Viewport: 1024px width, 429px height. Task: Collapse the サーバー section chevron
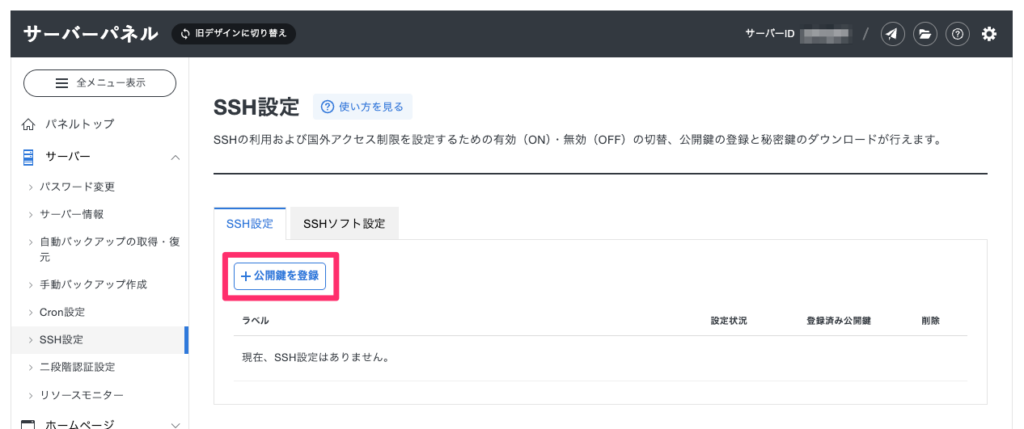pos(175,157)
